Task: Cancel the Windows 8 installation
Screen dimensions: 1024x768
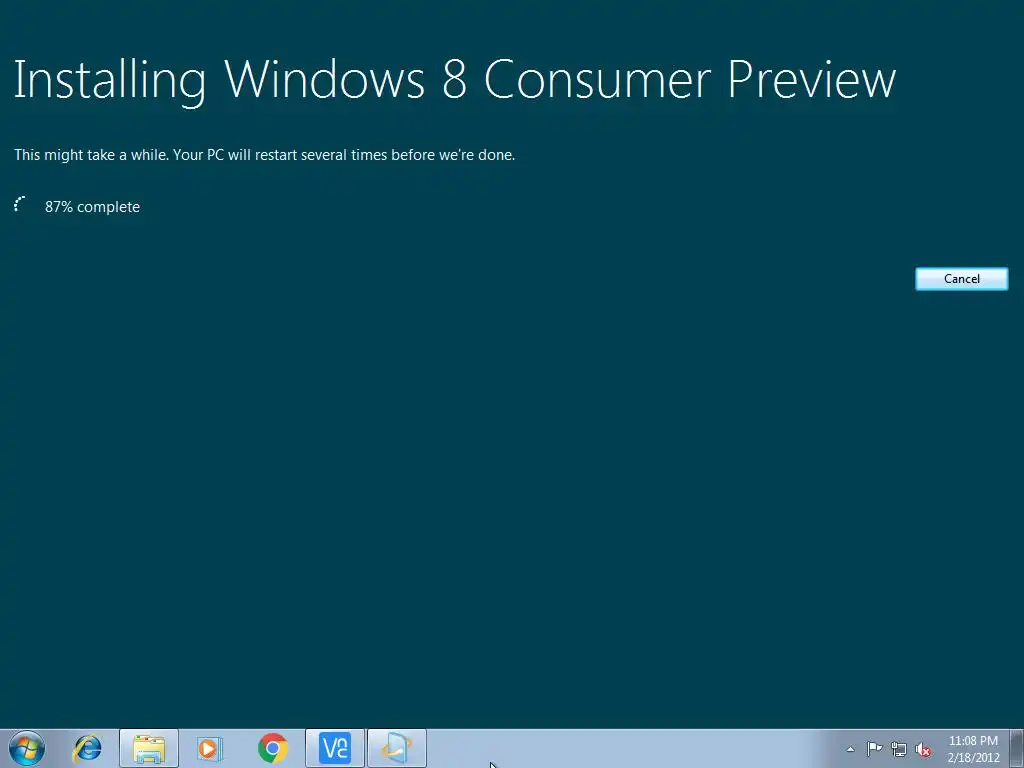Action: click(x=961, y=279)
